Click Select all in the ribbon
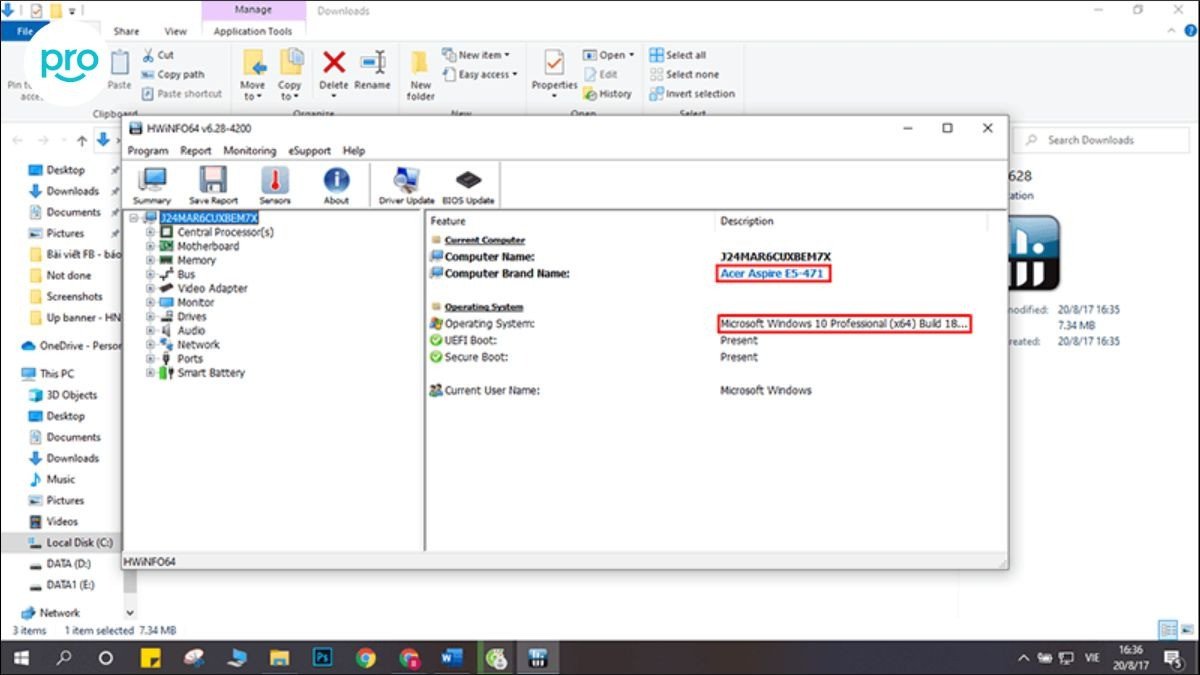 coord(685,55)
